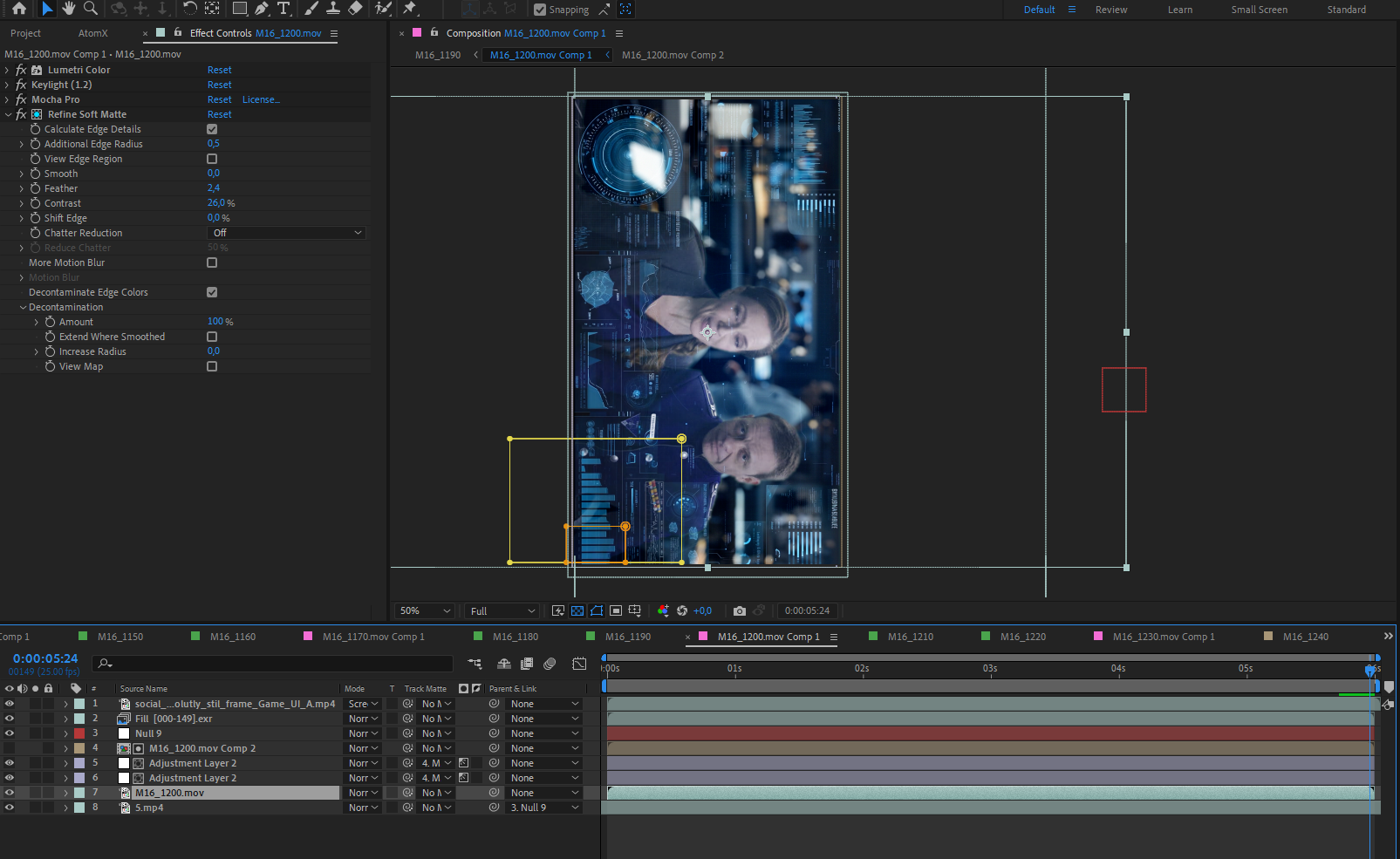
Task: Switch to the M16_1210 timeline tab
Action: point(910,637)
